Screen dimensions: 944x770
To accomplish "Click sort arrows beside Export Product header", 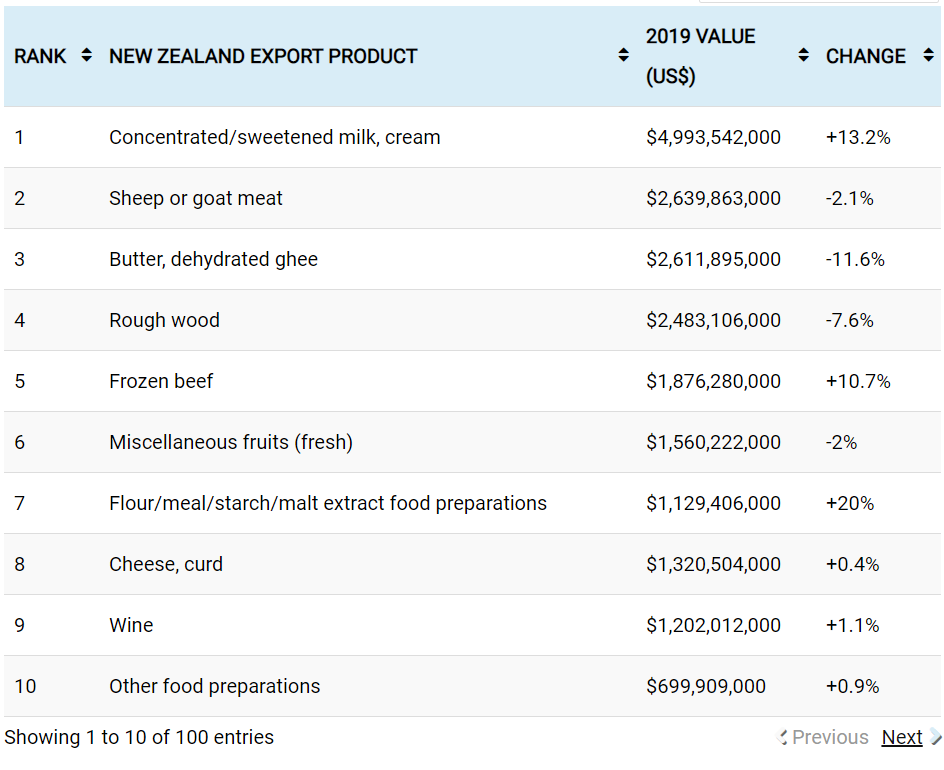I will pyautogui.click(x=624, y=56).
